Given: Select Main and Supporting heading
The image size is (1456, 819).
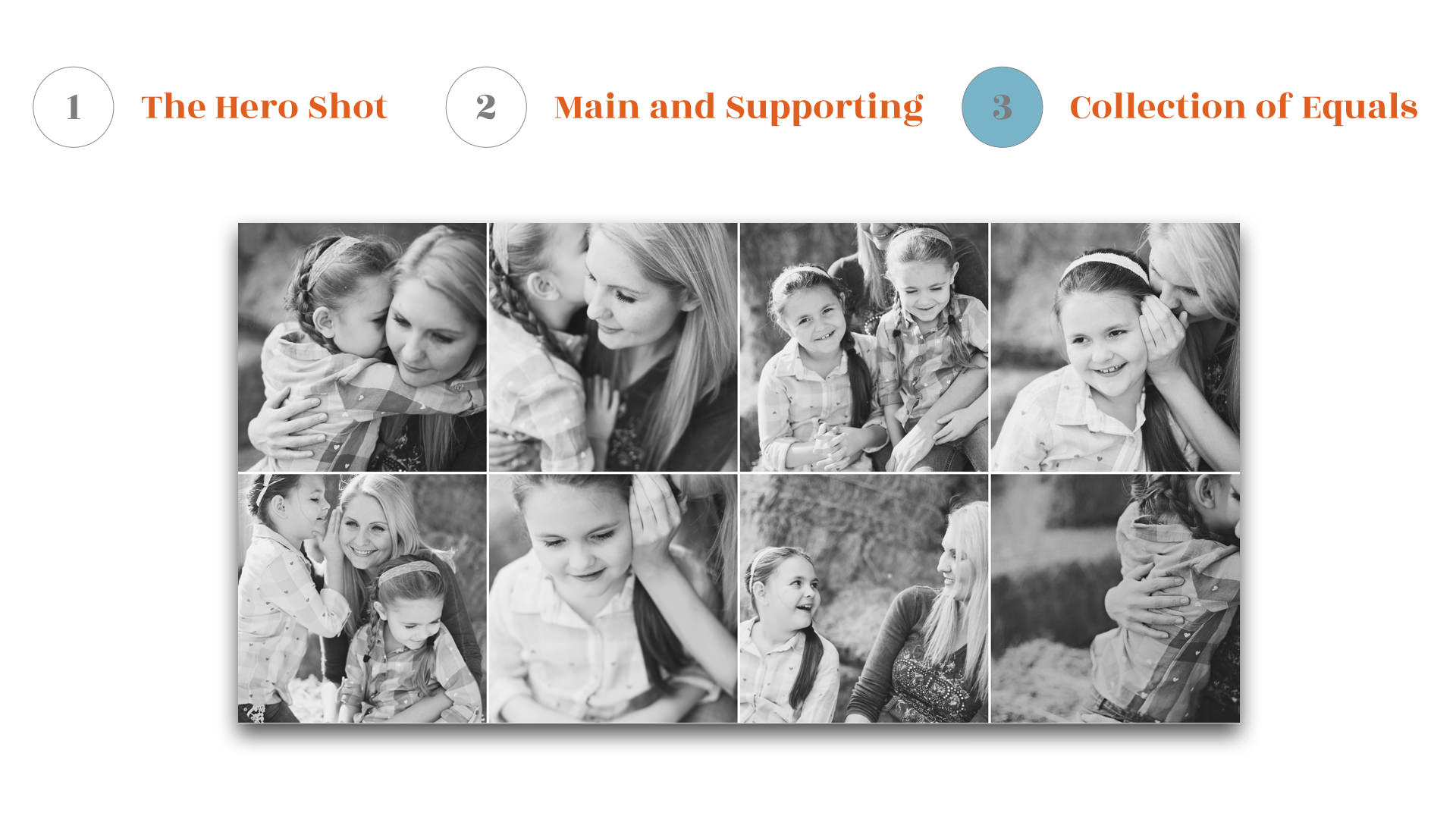Looking at the screenshot, I should coord(739,108).
